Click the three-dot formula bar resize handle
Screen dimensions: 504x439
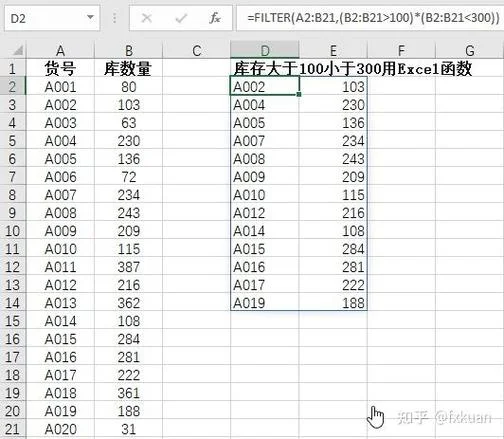[114, 18]
